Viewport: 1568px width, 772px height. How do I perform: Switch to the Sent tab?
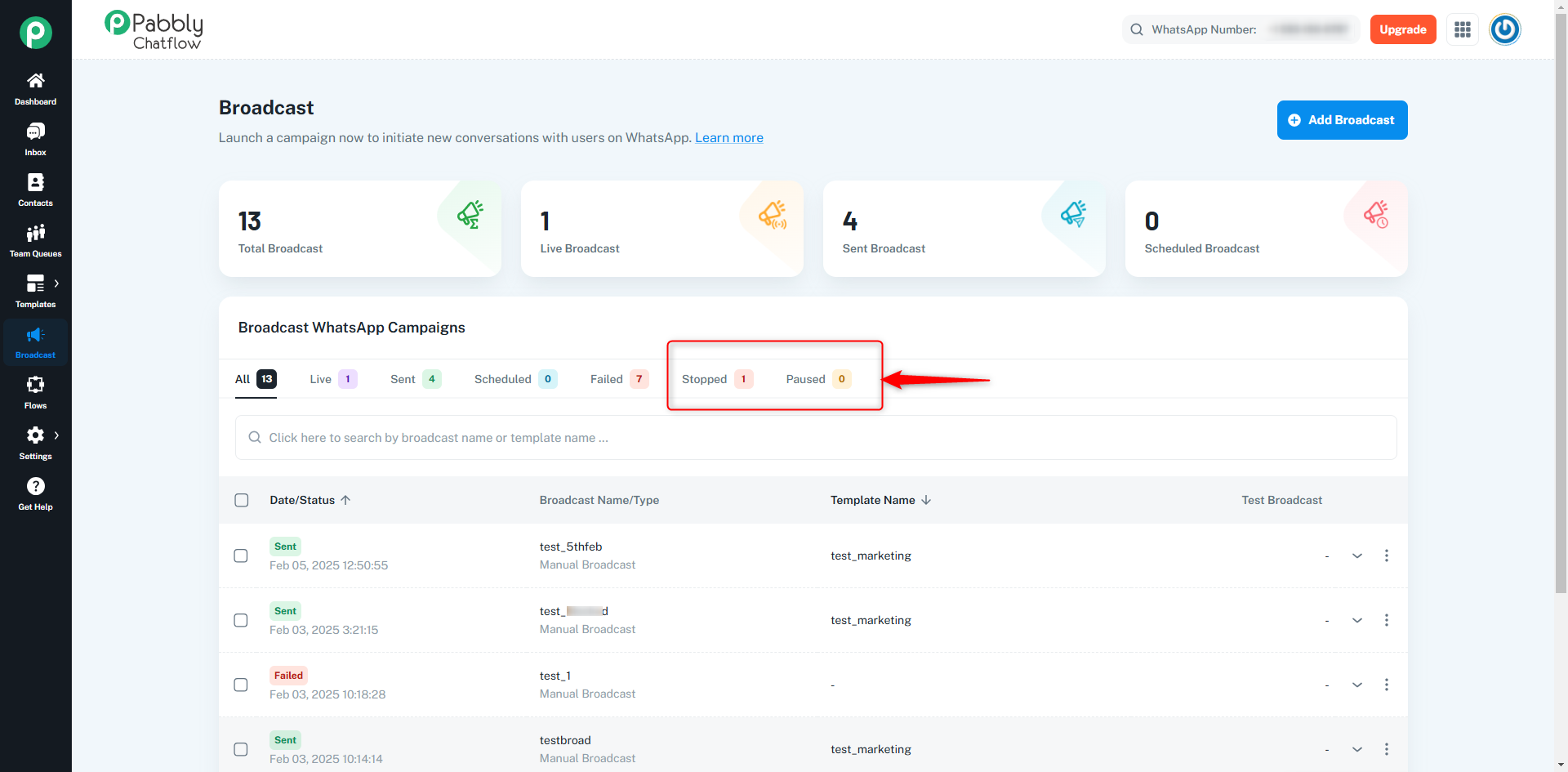point(416,379)
